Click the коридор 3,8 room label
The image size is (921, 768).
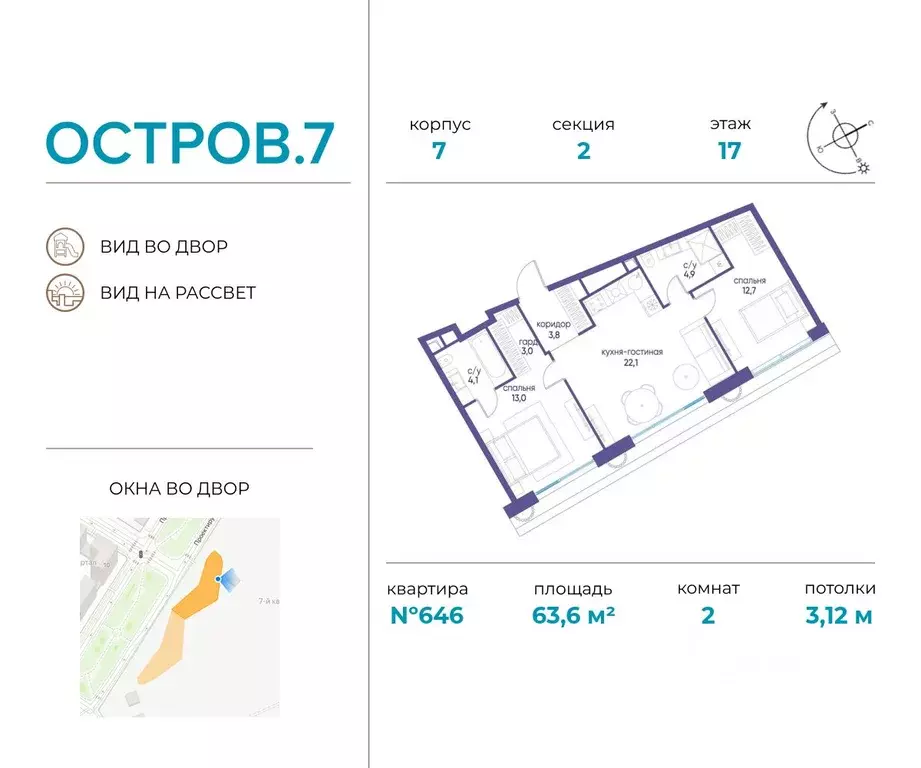click(553, 329)
